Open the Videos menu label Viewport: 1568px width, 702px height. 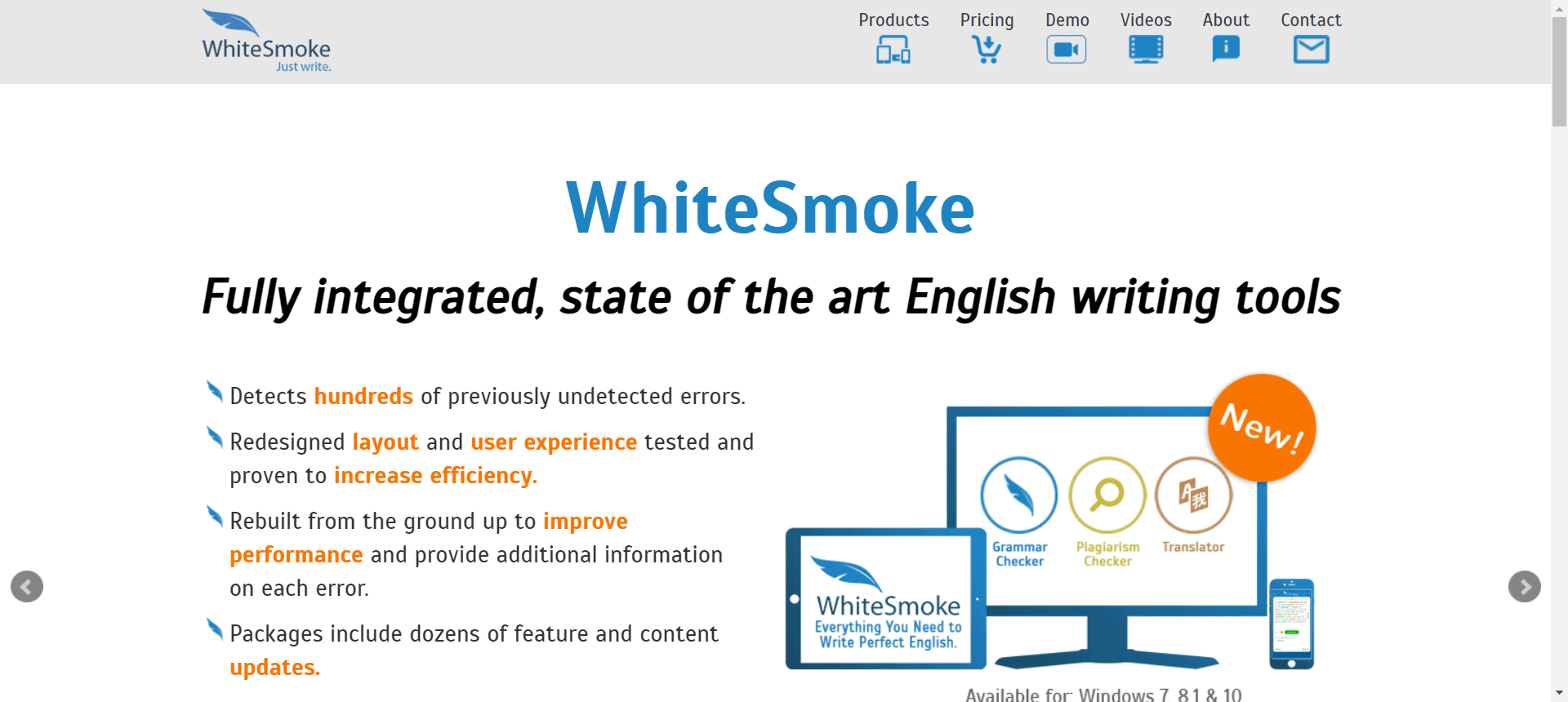pyautogui.click(x=1146, y=20)
